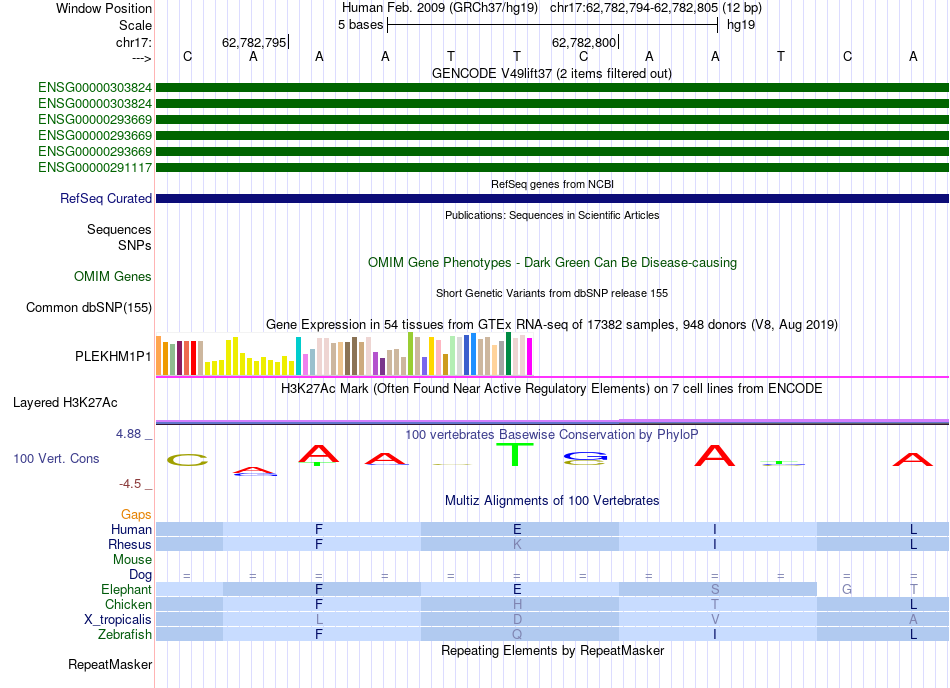950x688 pixels.
Task: Click the Layered H3K27Ac track label
Action: [x=65, y=403]
